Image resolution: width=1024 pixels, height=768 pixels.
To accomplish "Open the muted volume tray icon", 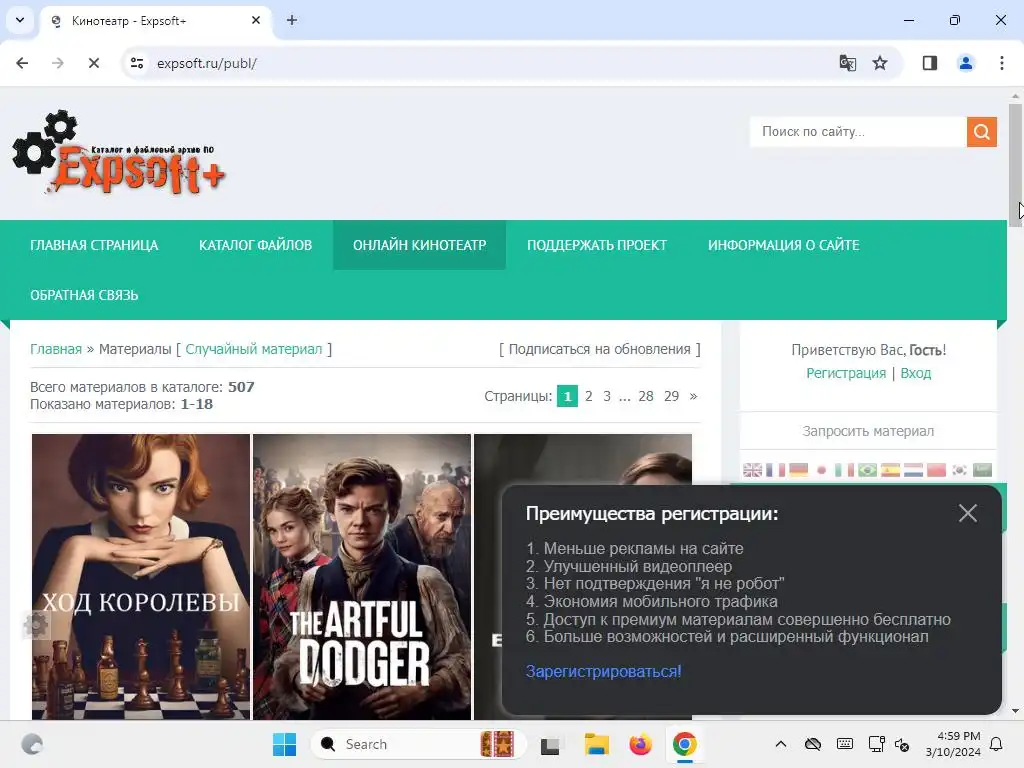I will point(903,744).
